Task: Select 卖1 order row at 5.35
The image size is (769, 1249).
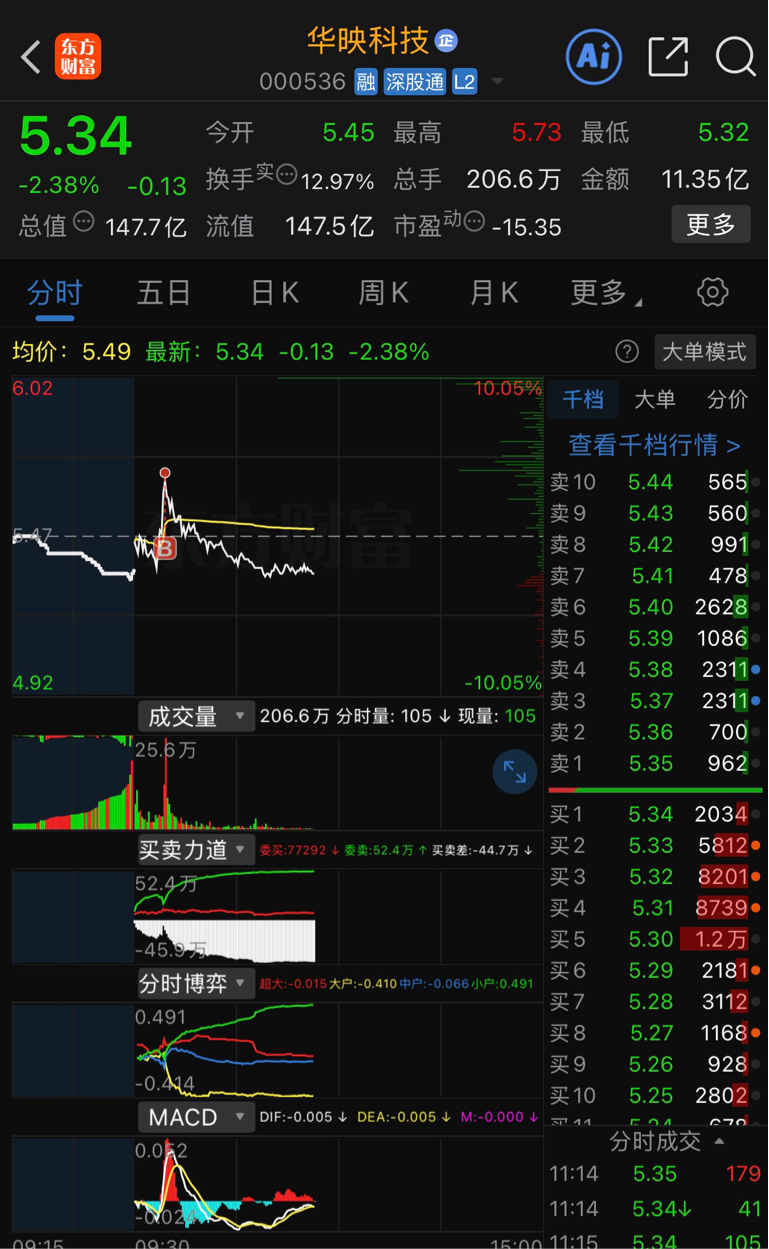Action: [x=655, y=763]
